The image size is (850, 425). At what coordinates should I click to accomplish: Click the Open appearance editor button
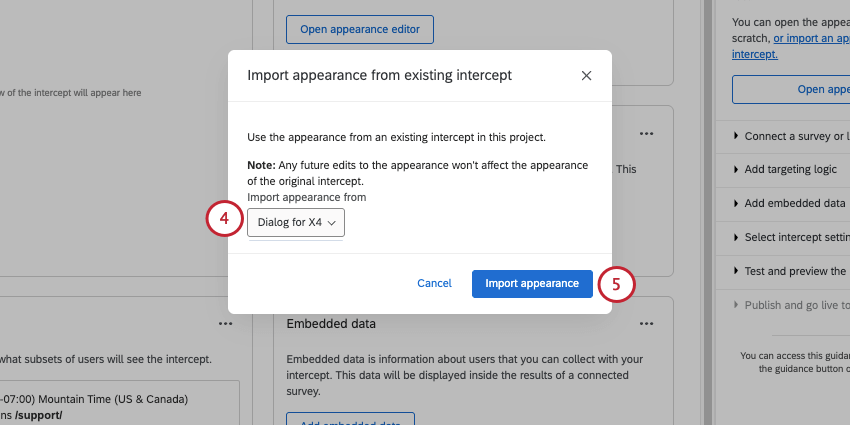pos(360,30)
